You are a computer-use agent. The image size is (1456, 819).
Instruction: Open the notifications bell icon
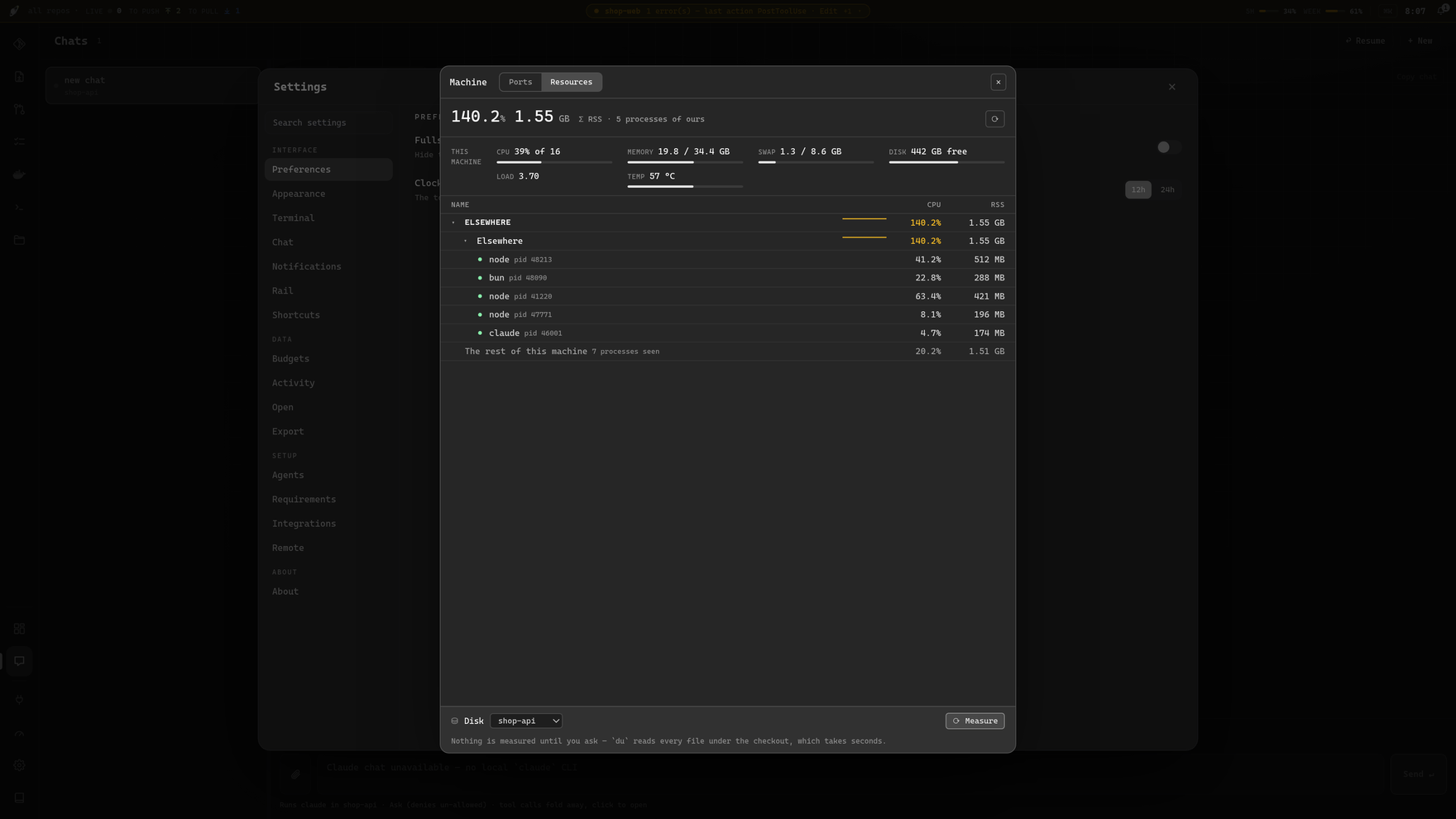(x=1442, y=11)
